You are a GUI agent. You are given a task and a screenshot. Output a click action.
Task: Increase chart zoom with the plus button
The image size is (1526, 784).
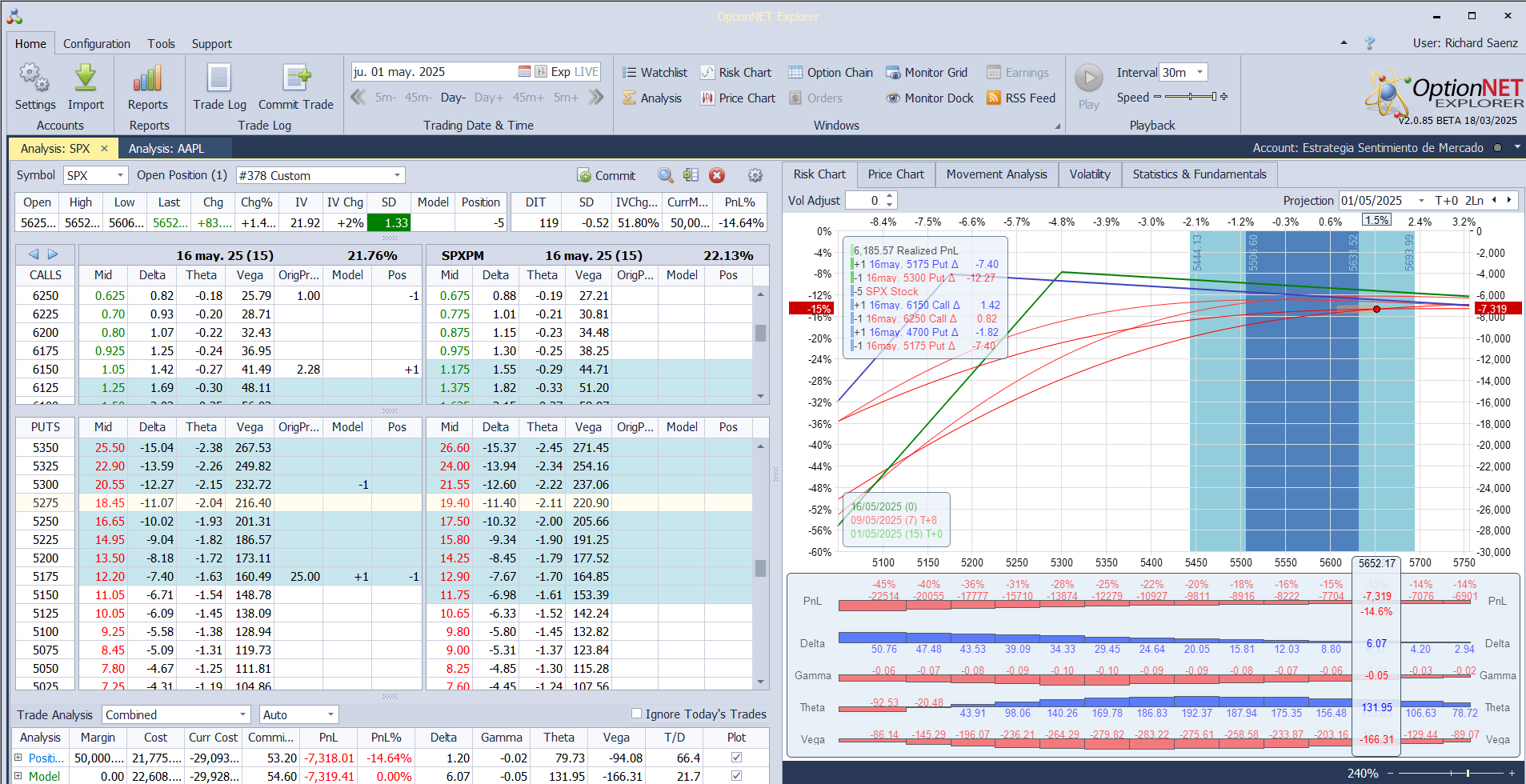pyautogui.click(x=1512, y=773)
